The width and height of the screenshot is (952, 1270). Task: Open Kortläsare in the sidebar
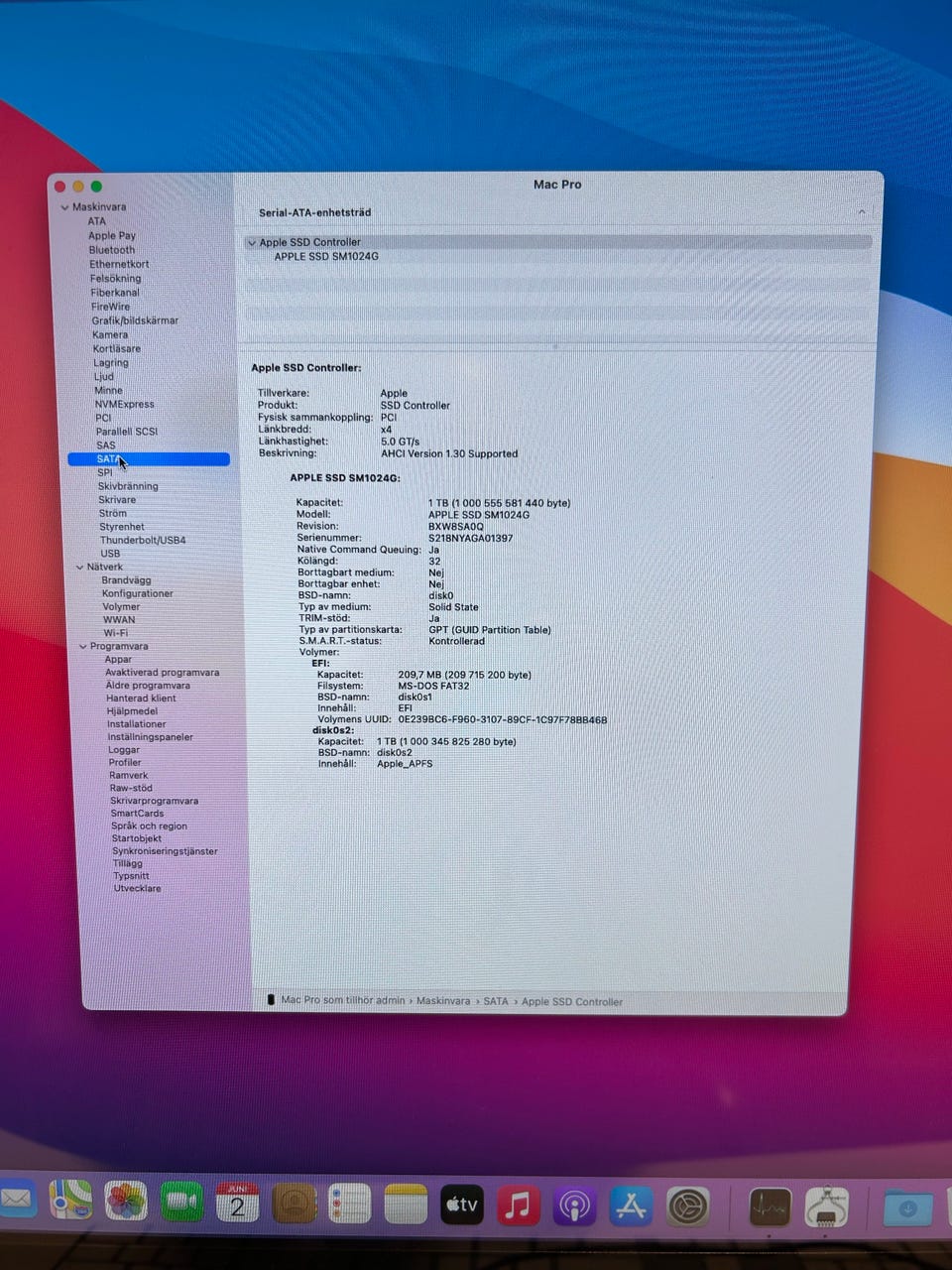(x=117, y=348)
